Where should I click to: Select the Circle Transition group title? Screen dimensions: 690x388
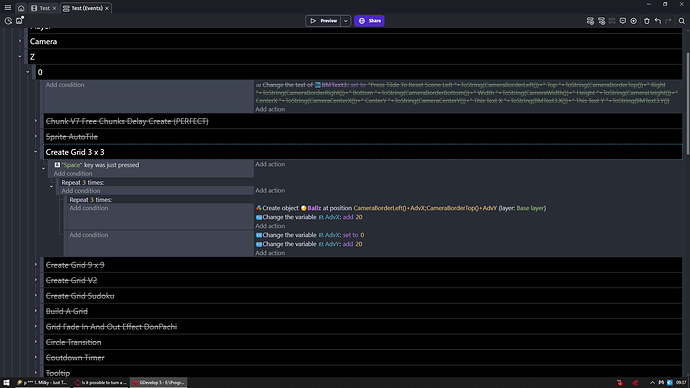(x=73, y=342)
